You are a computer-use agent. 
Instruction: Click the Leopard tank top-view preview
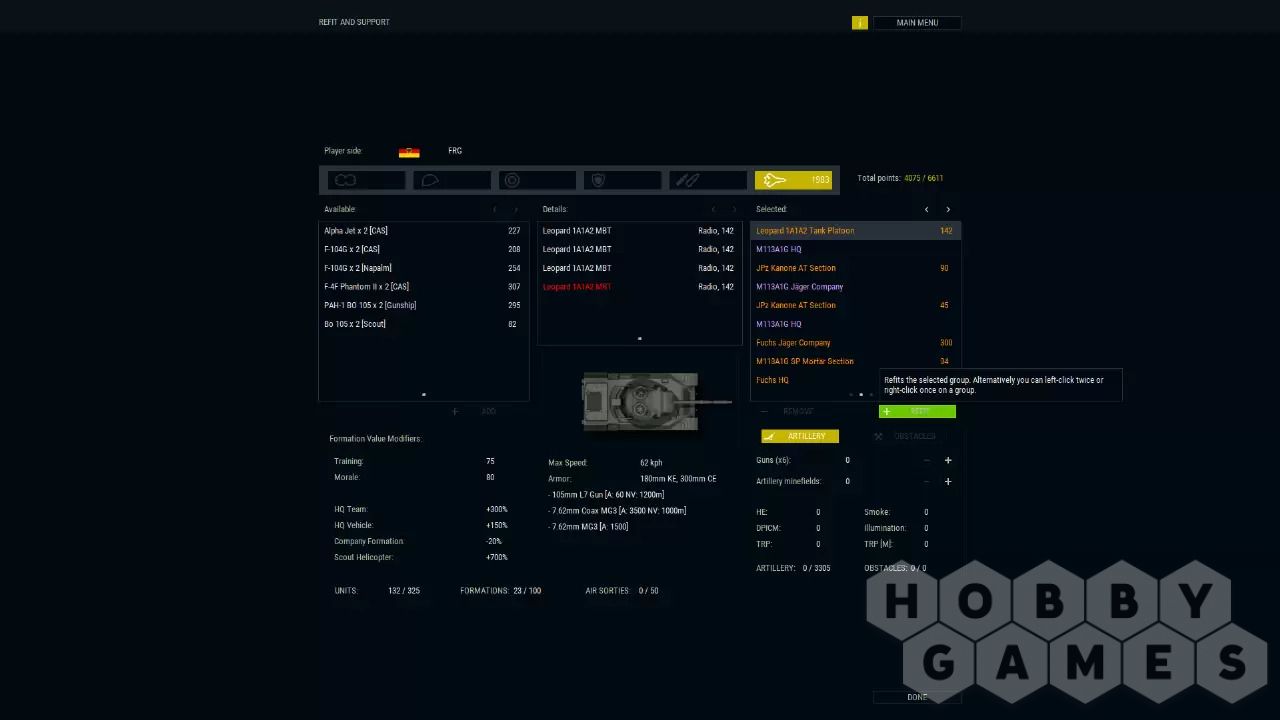point(655,402)
